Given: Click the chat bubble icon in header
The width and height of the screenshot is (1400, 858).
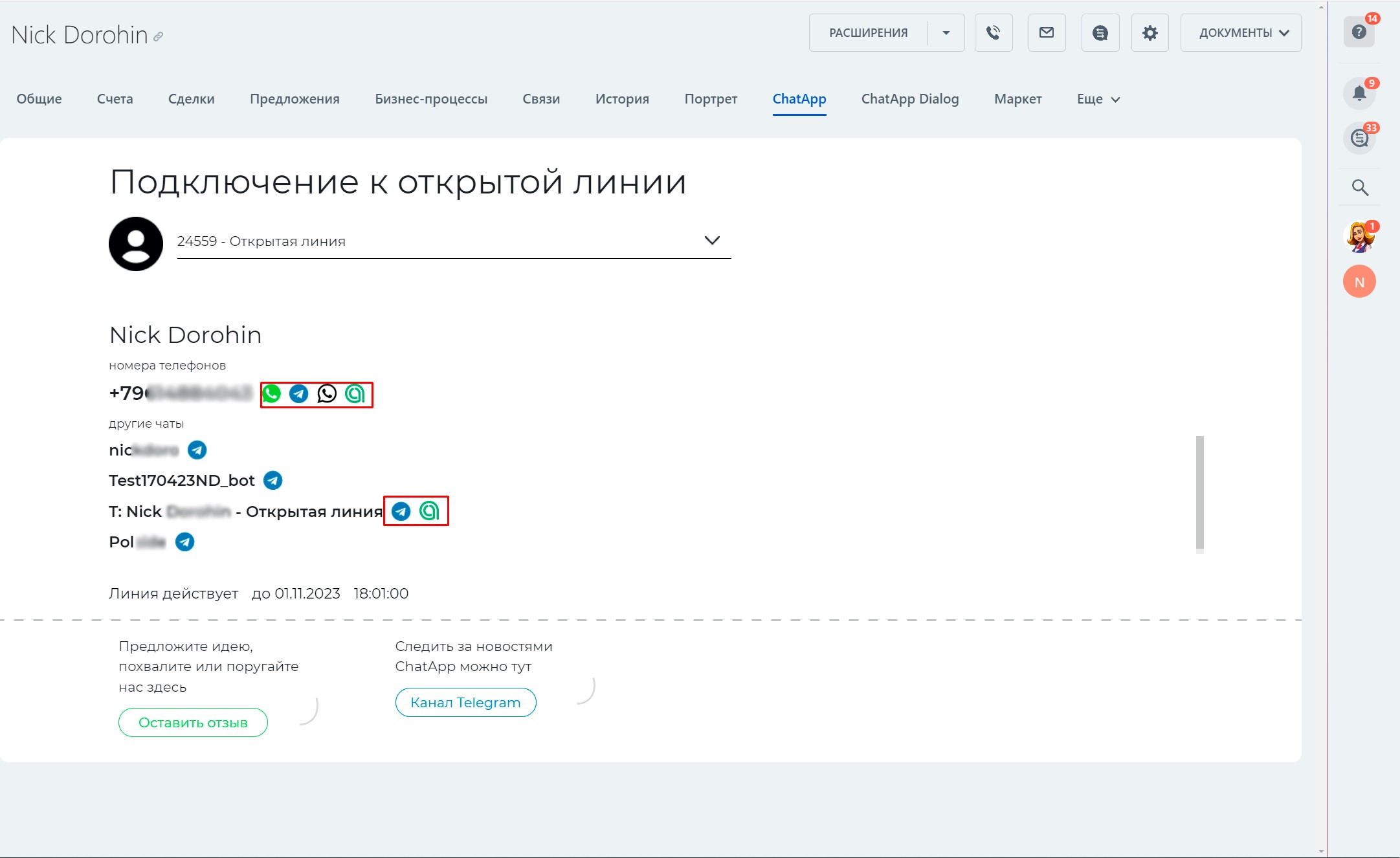Looking at the screenshot, I should [1100, 32].
